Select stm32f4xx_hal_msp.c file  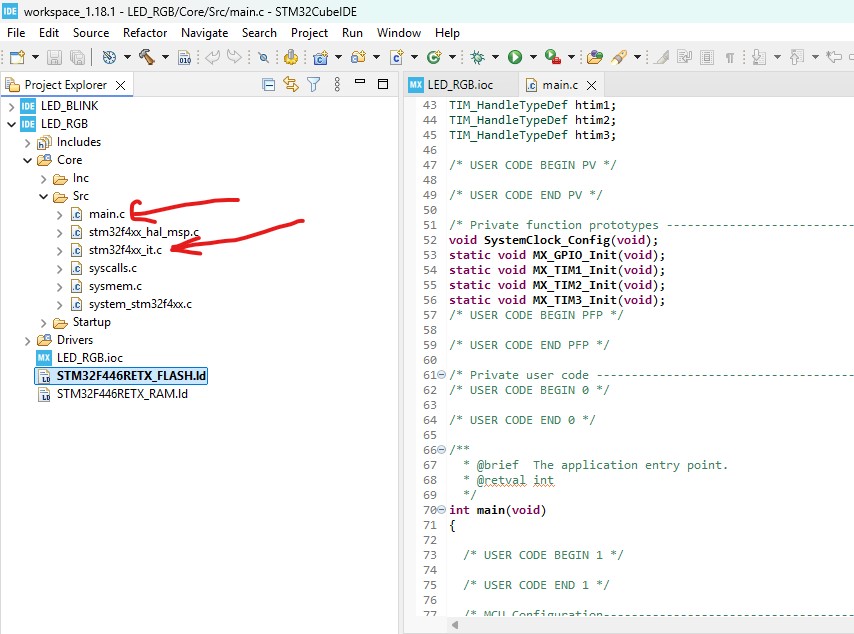click(x=144, y=232)
